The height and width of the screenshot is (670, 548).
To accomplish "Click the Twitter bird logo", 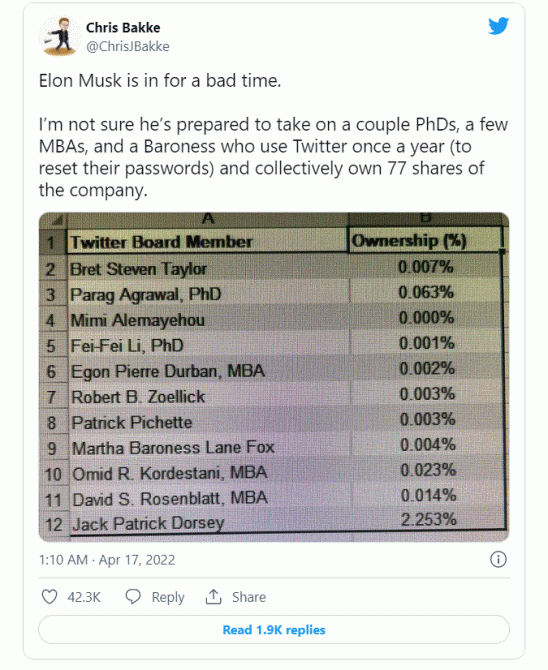I will [x=498, y=26].
